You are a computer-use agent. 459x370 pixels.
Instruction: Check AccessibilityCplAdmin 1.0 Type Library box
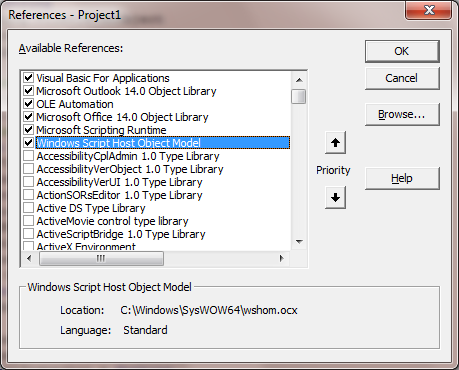point(29,156)
